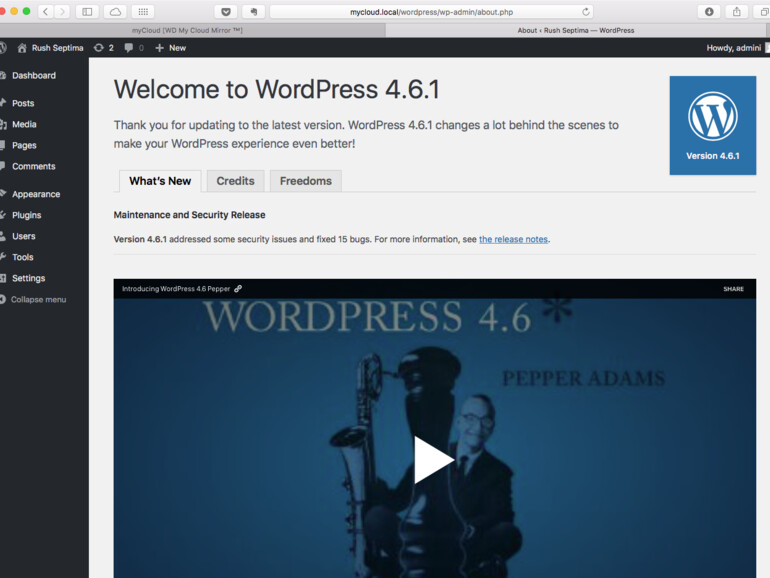Click the Introducing WordPress 4.6 Pepper title
This screenshot has height=578, width=770.
point(176,289)
